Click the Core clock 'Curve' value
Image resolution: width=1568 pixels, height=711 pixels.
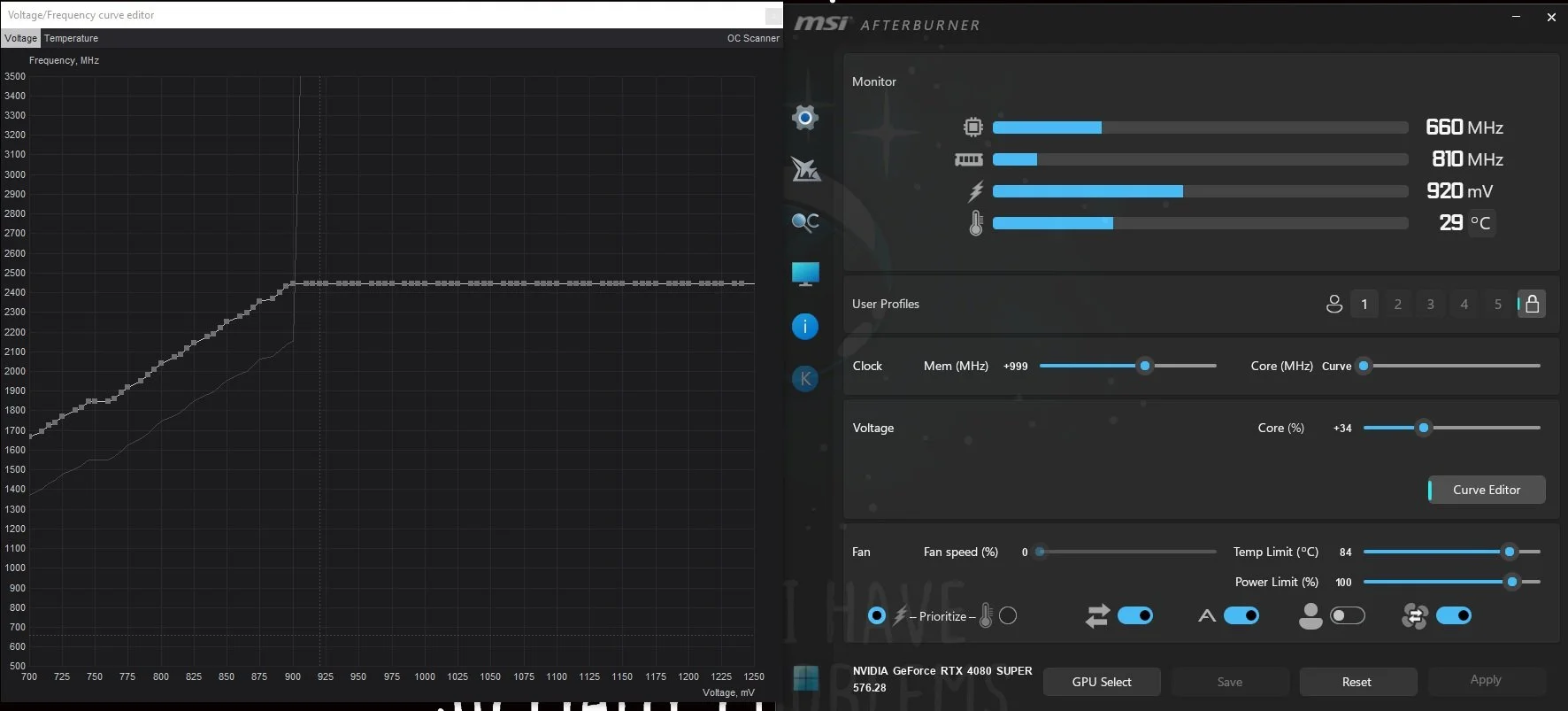click(x=1336, y=366)
